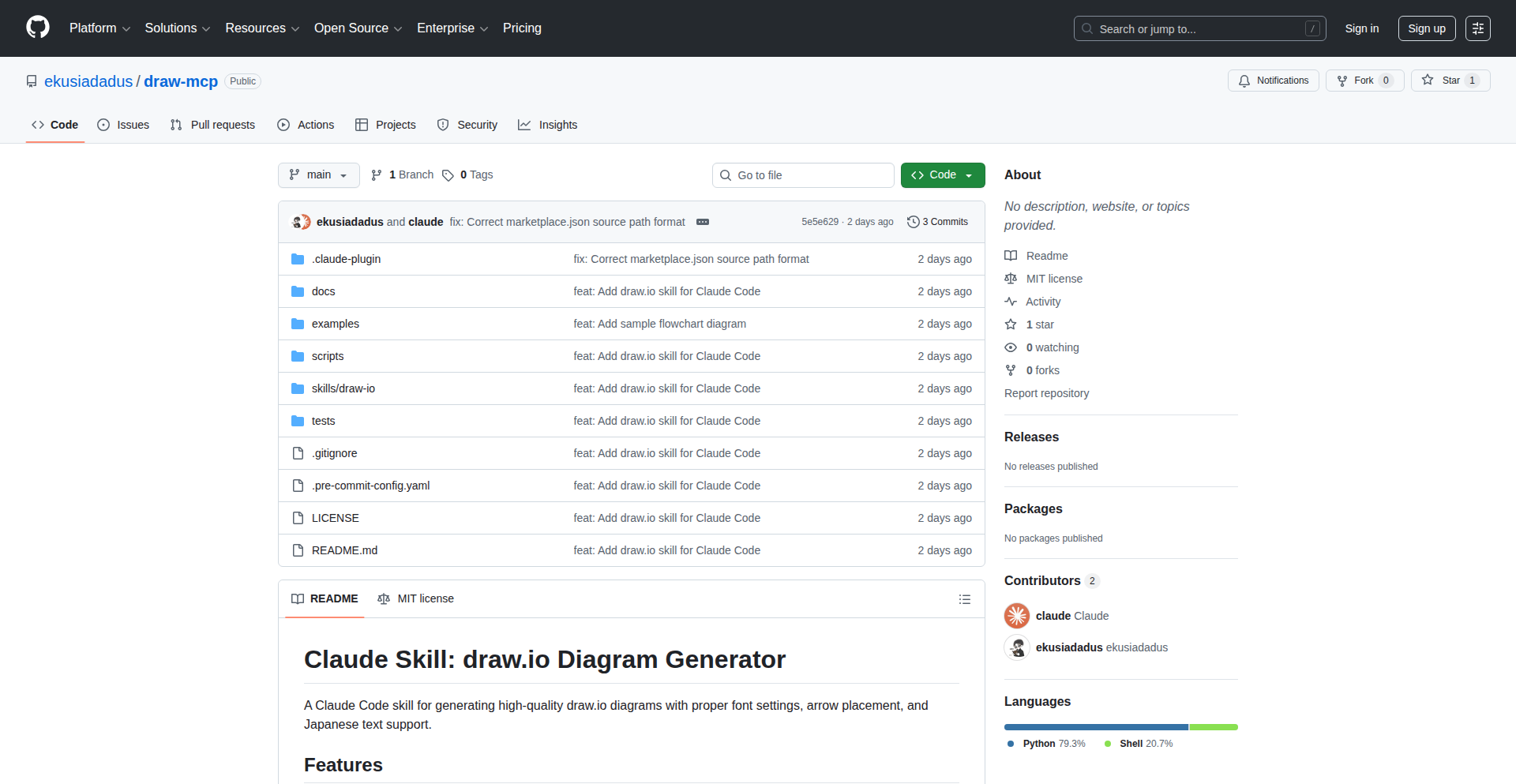The height and width of the screenshot is (784, 1516).
Task: Click the Go to file search field
Action: point(803,175)
